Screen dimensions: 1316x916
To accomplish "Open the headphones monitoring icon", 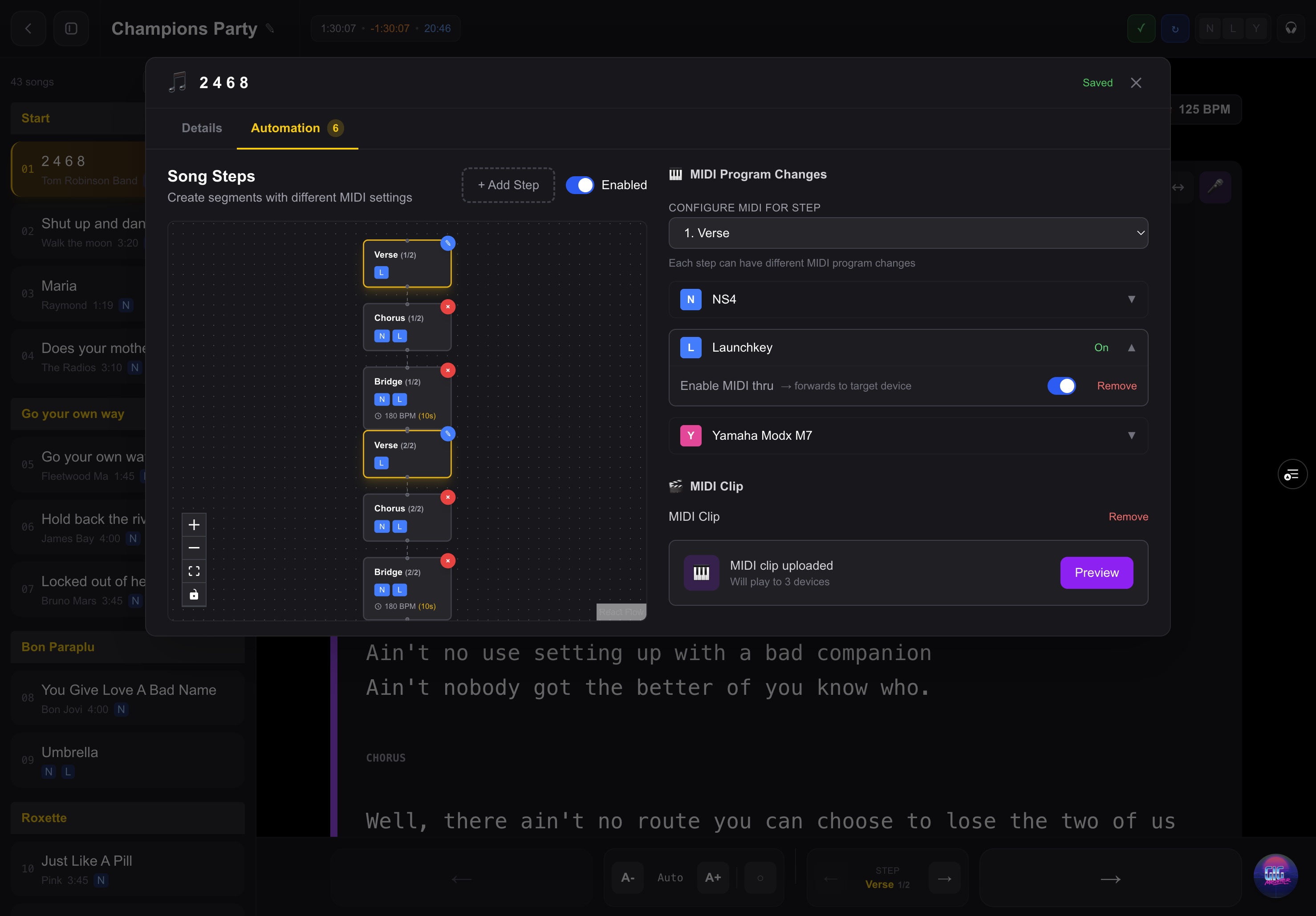I will coord(1291,28).
